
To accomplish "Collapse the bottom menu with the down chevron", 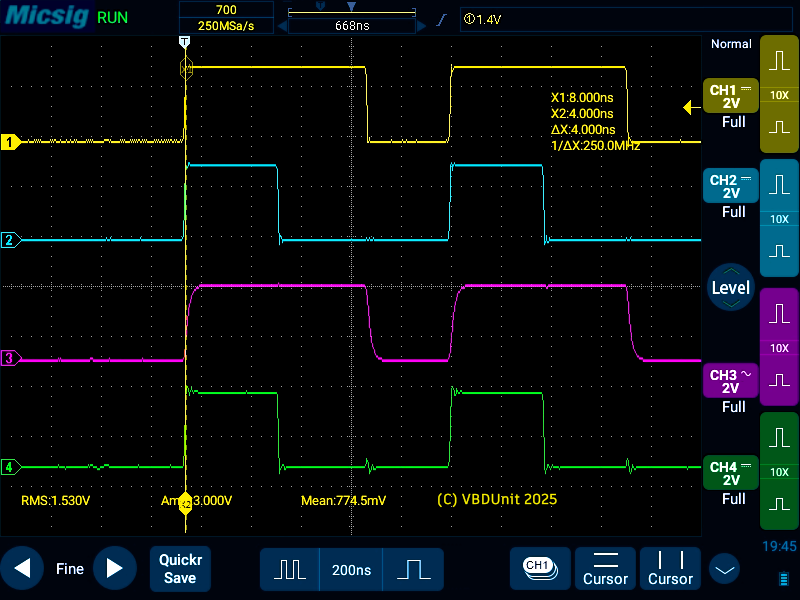I will pyautogui.click(x=723, y=567).
